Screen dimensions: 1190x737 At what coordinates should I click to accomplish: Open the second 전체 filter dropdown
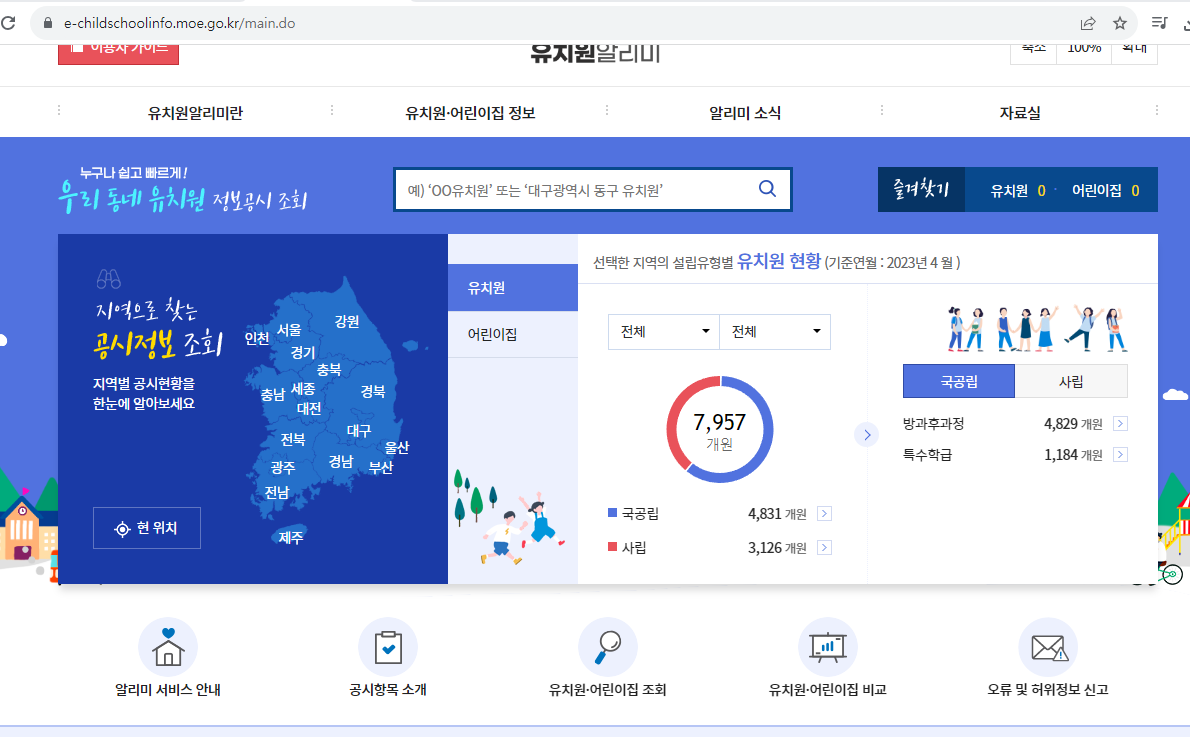point(775,331)
